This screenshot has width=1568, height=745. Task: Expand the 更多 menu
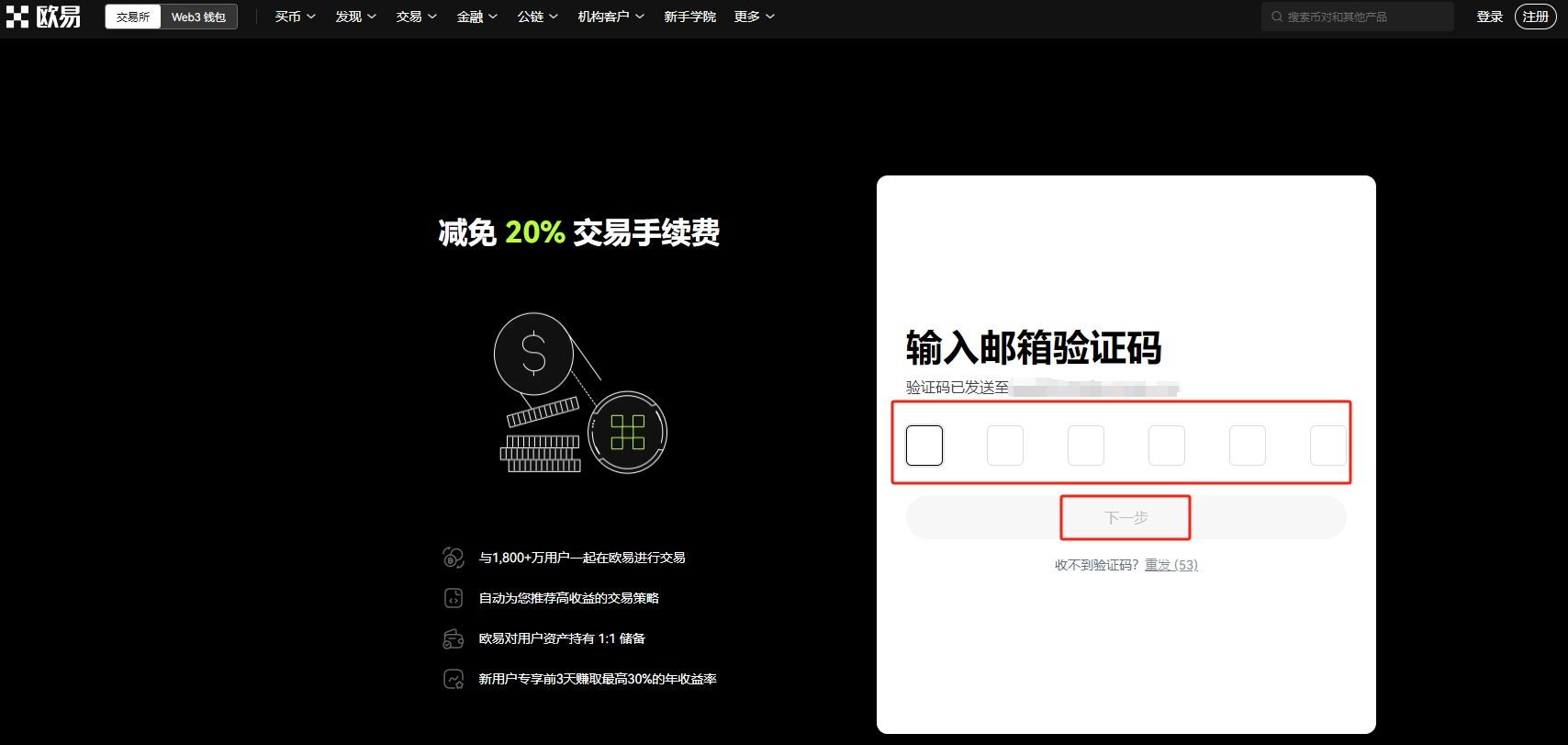(x=754, y=17)
